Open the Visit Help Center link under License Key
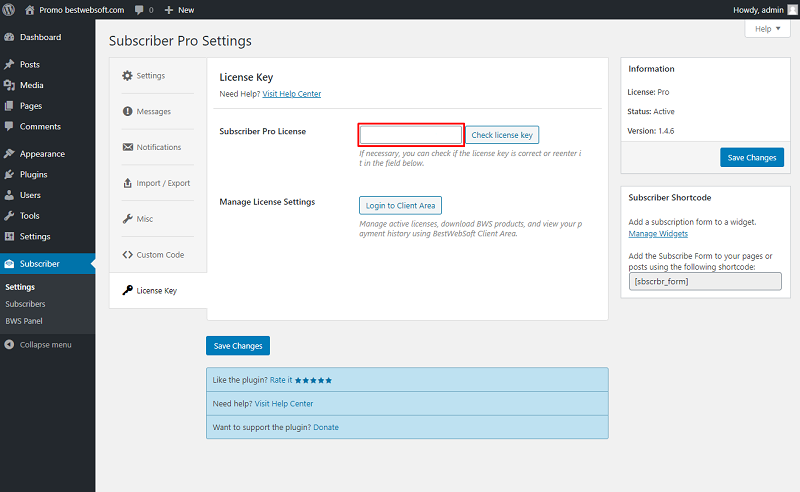 pyautogui.click(x=292, y=94)
